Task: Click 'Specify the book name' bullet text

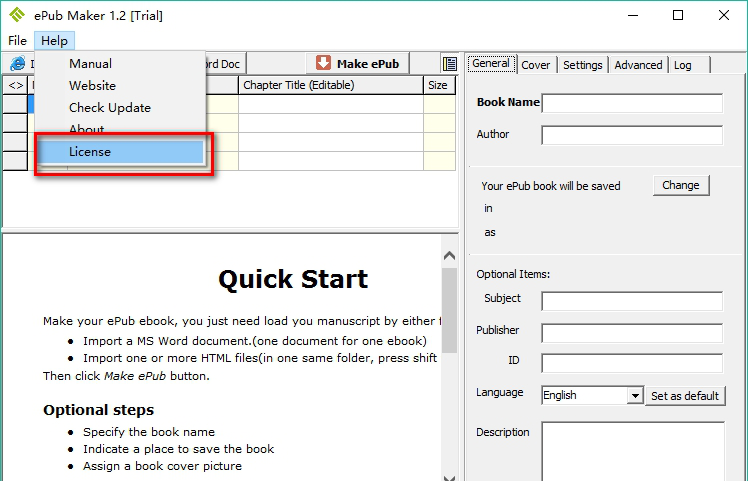Action: (149, 432)
